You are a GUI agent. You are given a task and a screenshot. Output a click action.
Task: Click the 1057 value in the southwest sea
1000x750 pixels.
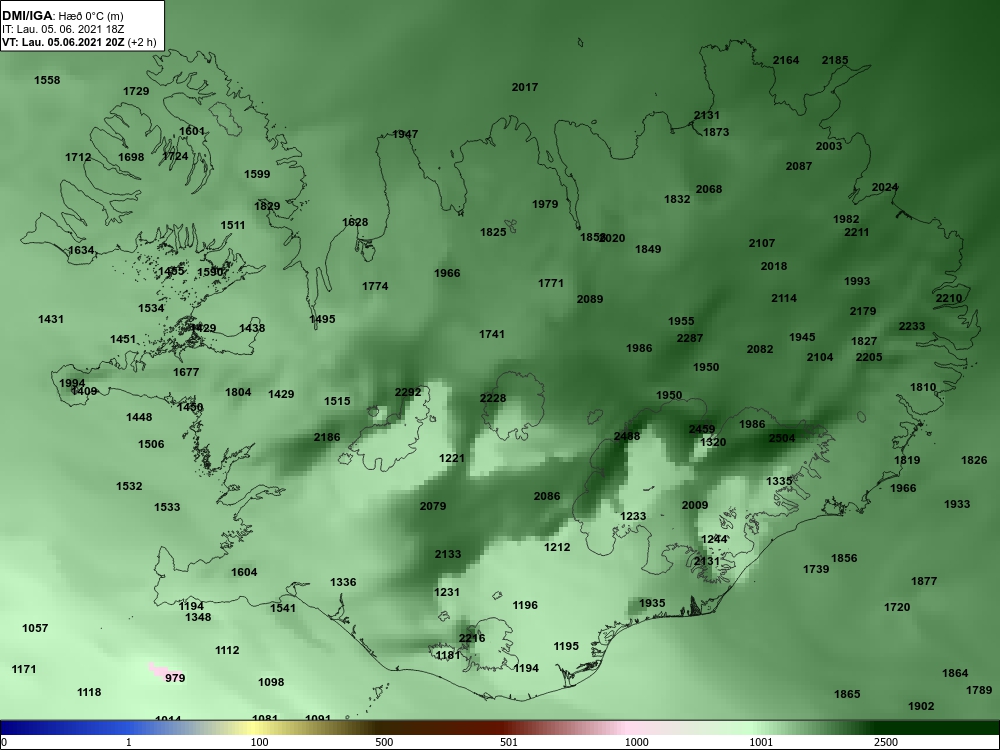[x=35, y=629]
